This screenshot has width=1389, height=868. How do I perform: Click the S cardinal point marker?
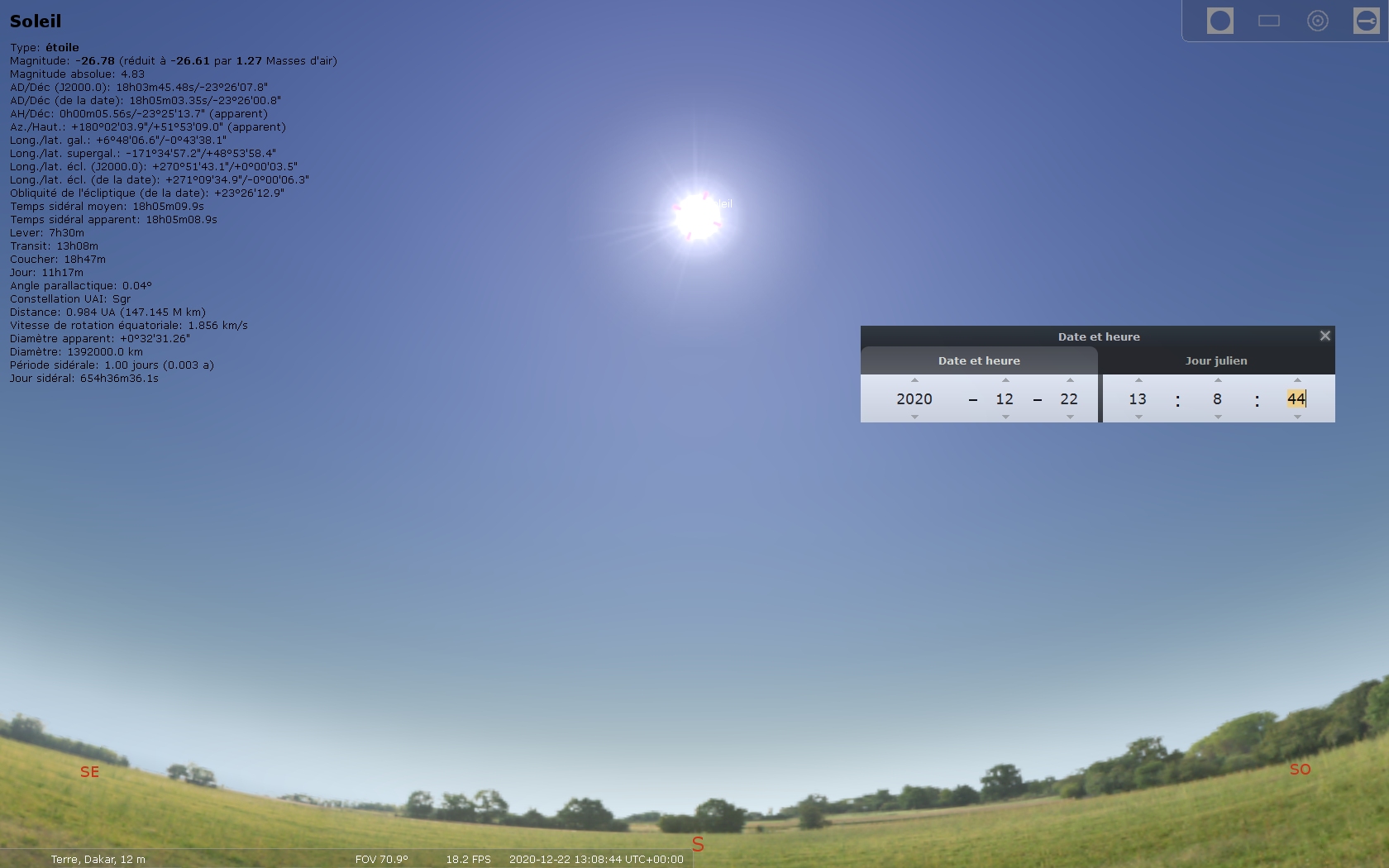(x=698, y=844)
